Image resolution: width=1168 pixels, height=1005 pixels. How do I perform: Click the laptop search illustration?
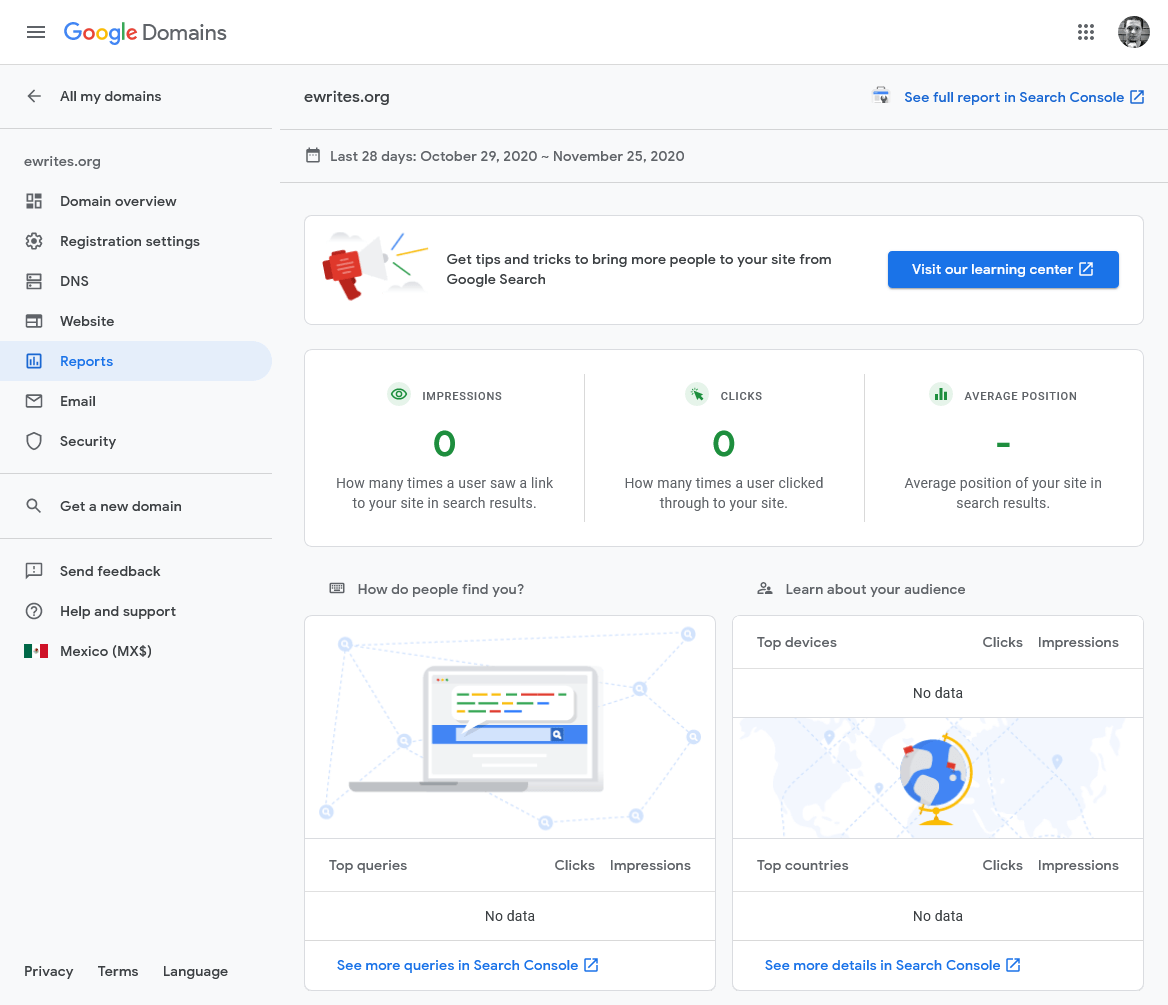coord(510,727)
